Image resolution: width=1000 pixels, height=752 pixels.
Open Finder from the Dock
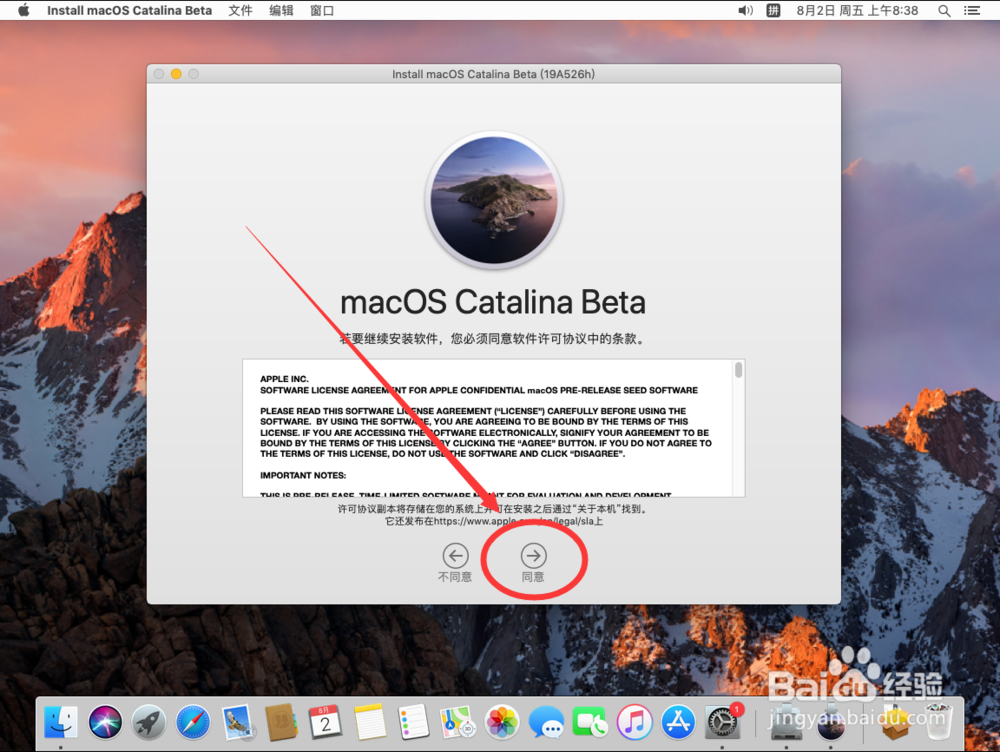point(61,722)
